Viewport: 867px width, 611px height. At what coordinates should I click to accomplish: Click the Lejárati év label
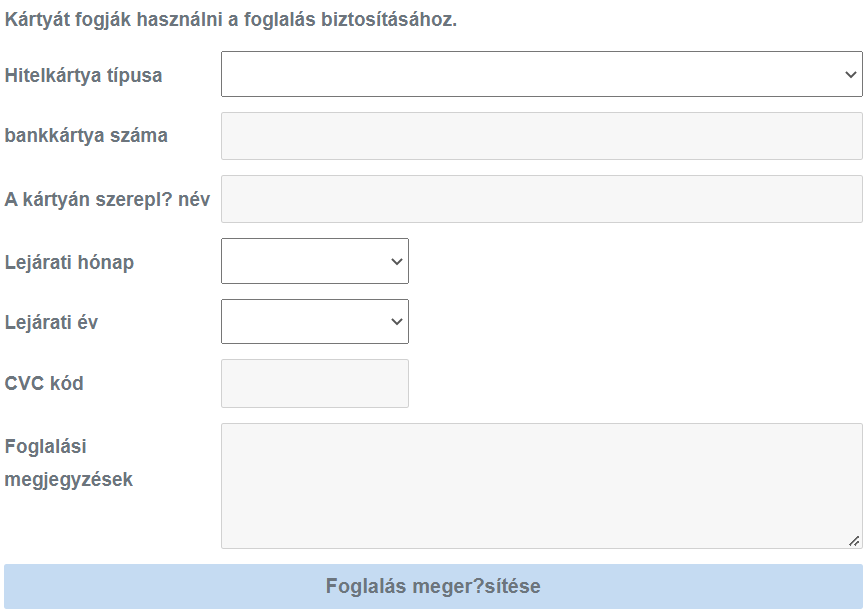click(x=51, y=322)
